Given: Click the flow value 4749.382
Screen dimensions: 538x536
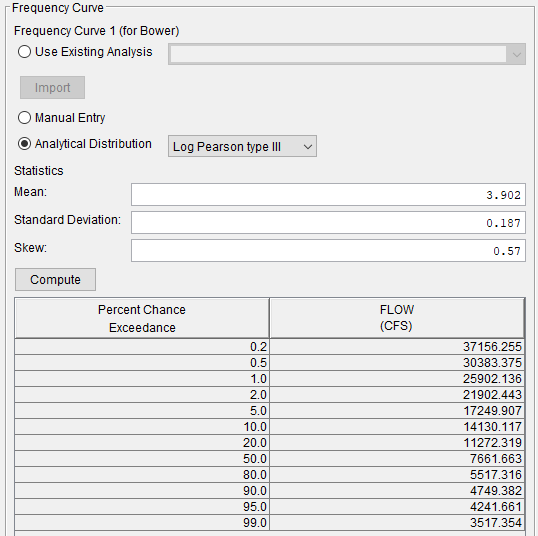Looking at the screenshot, I should (397, 491).
